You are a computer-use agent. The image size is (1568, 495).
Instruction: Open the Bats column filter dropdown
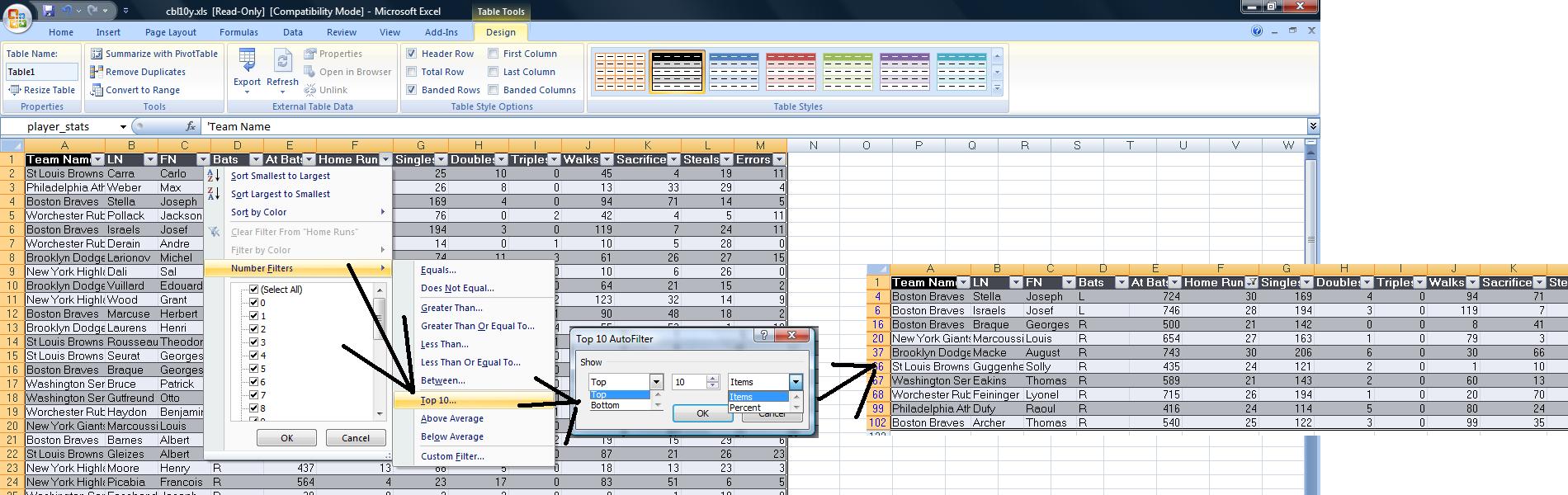tap(255, 160)
